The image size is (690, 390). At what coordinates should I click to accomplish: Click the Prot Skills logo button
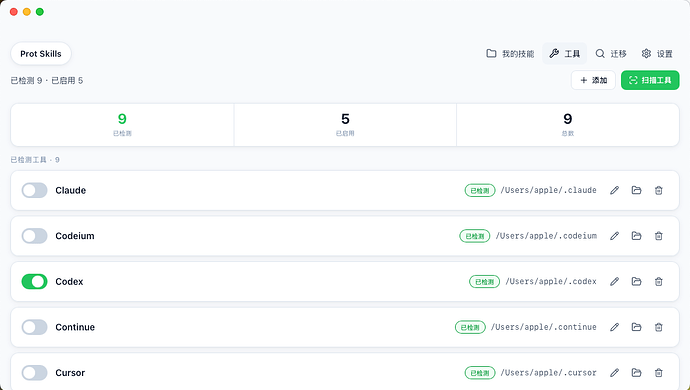click(41, 54)
